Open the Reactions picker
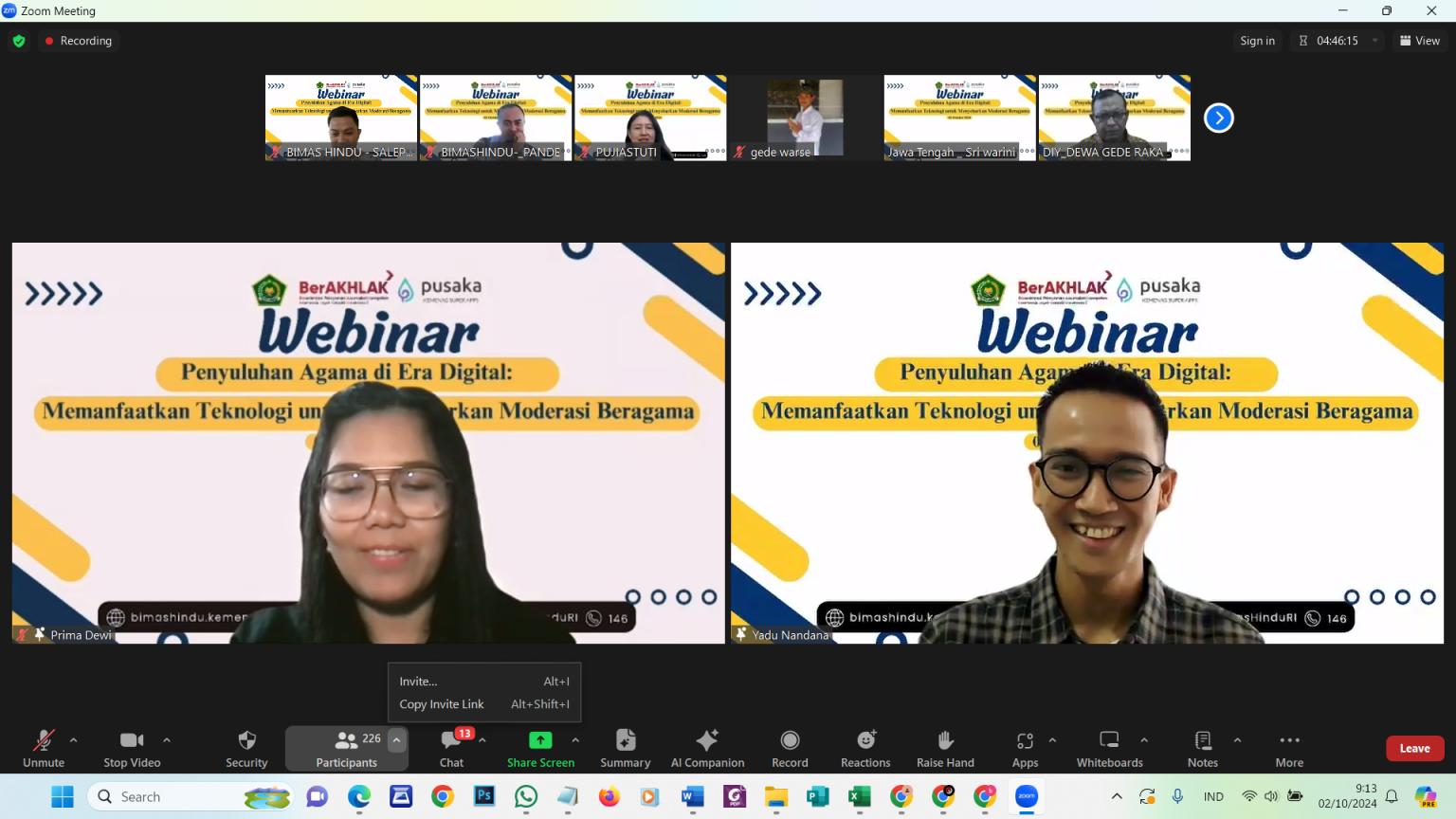The height and width of the screenshot is (819, 1456). click(x=865, y=748)
